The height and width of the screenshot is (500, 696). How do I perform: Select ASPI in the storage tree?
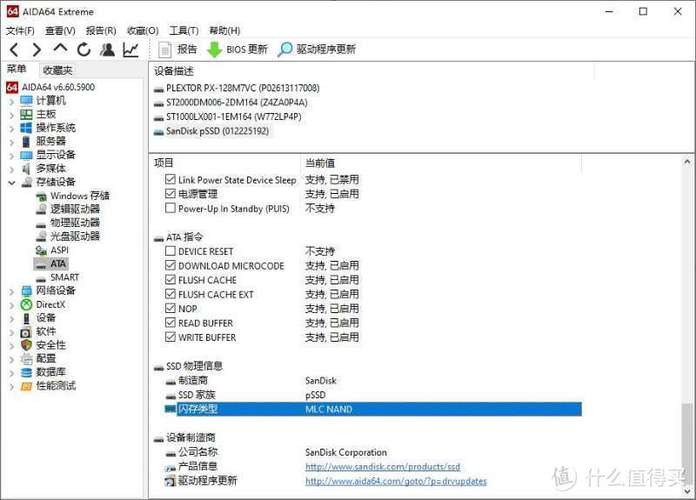pos(59,250)
